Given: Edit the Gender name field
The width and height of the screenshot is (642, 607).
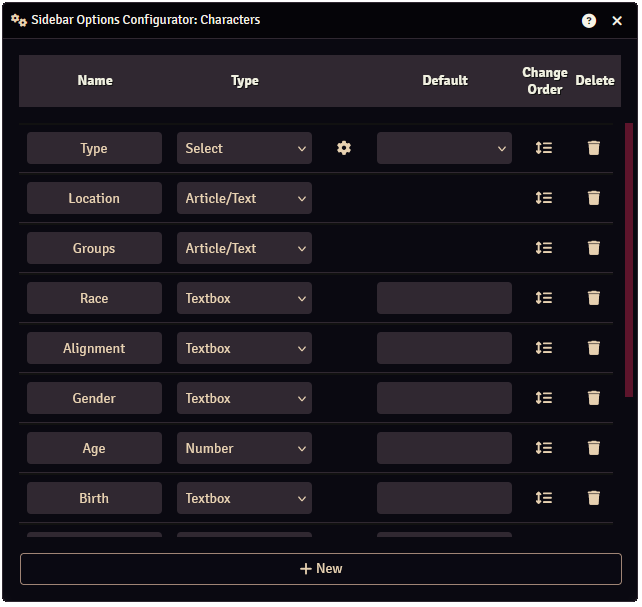Looking at the screenshot, I should click(x=94, y=398).
